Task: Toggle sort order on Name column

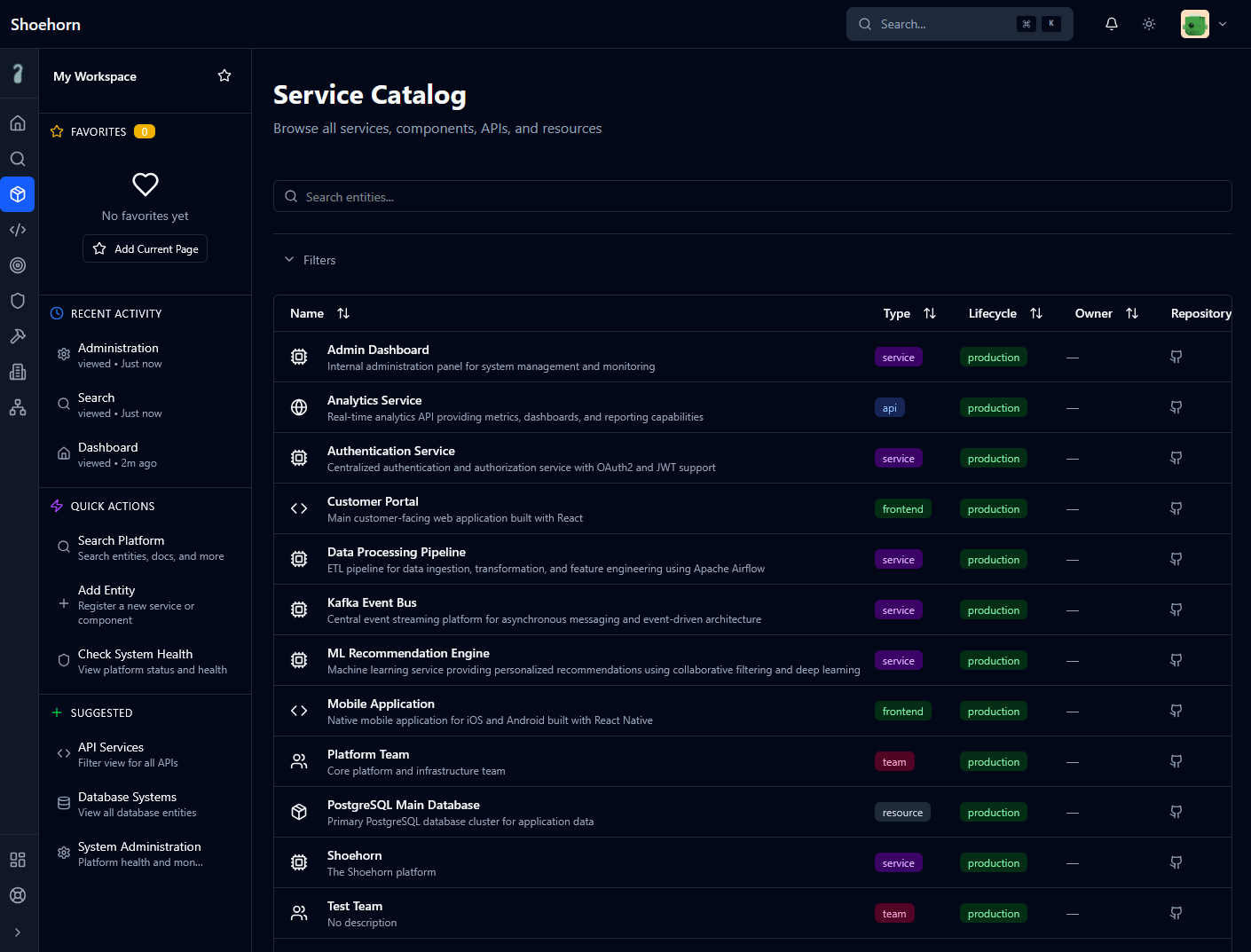Action: point(343,313)
